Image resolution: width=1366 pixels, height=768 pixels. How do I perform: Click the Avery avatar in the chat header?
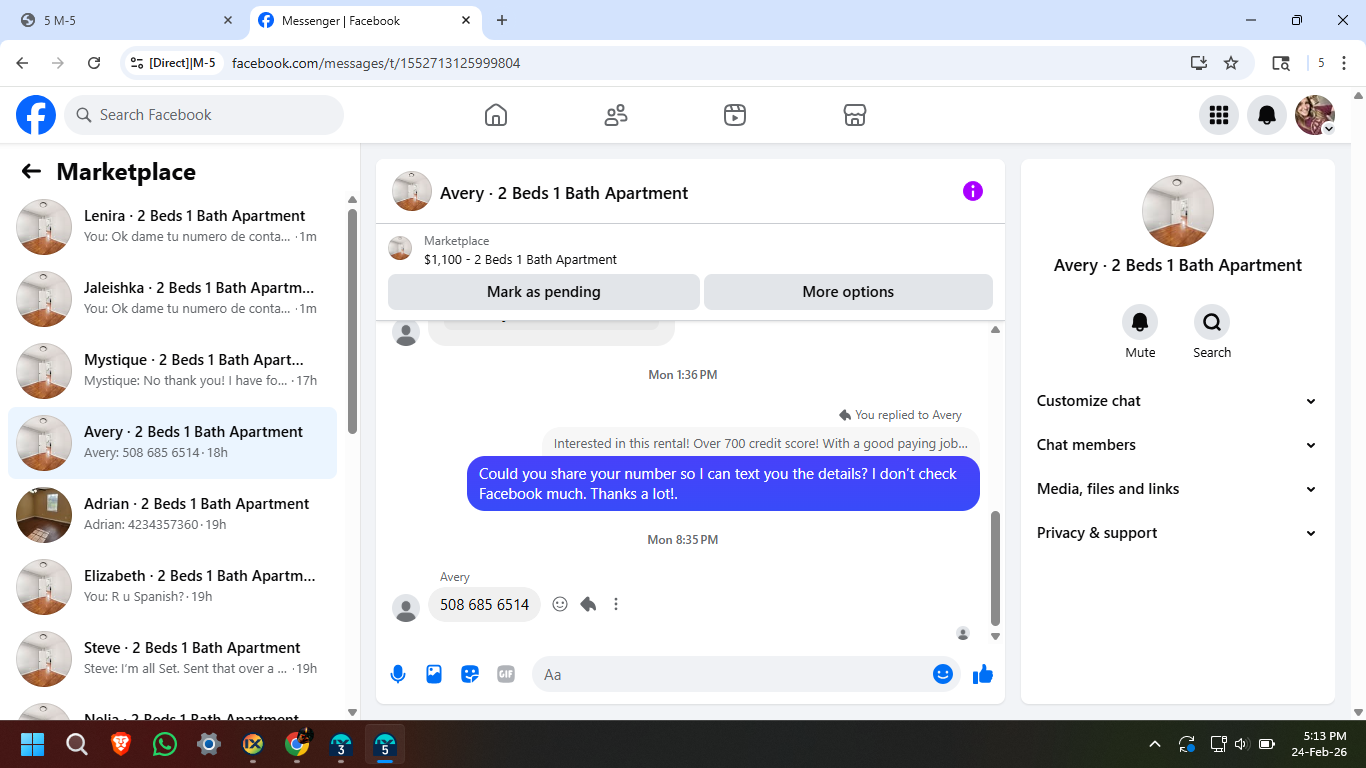click(x=412, y=191)
